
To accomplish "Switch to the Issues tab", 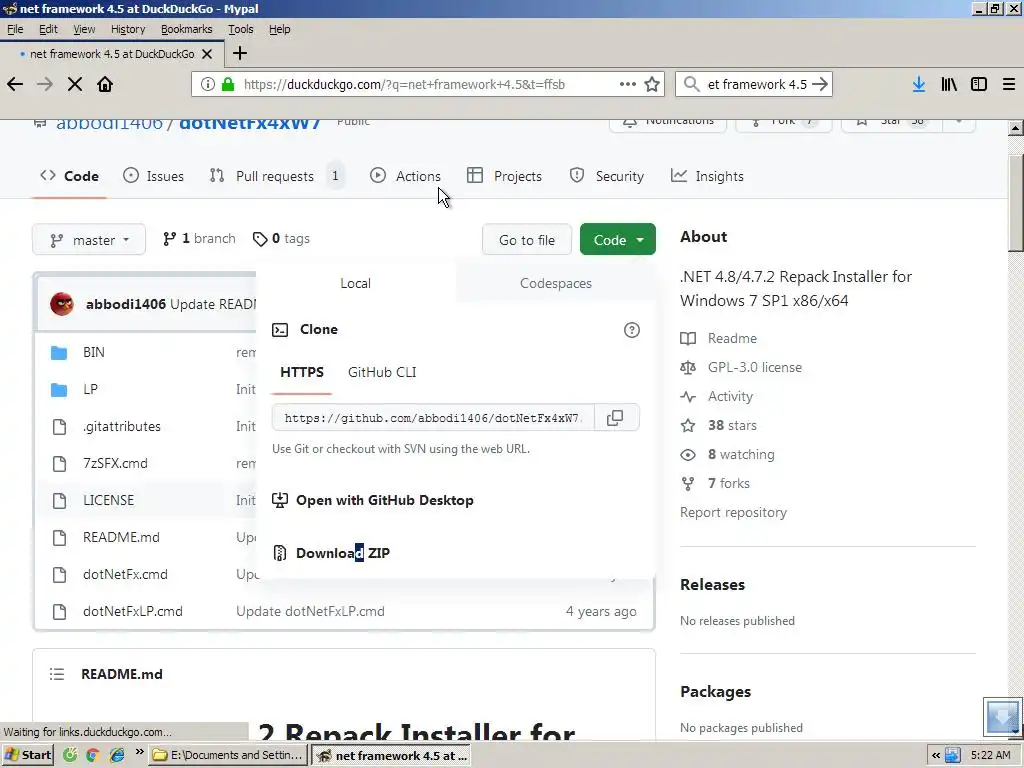I will 153,176.
